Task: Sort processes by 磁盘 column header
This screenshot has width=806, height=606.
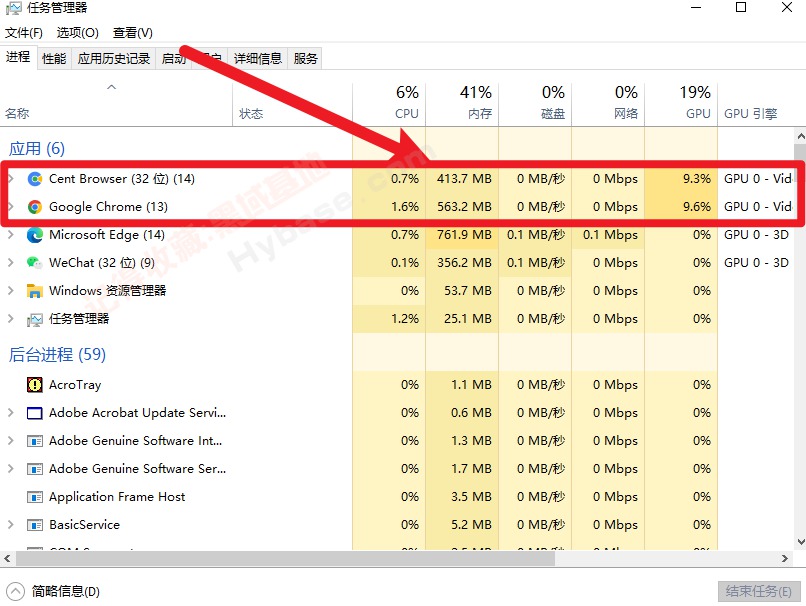Action: (535, 104)
